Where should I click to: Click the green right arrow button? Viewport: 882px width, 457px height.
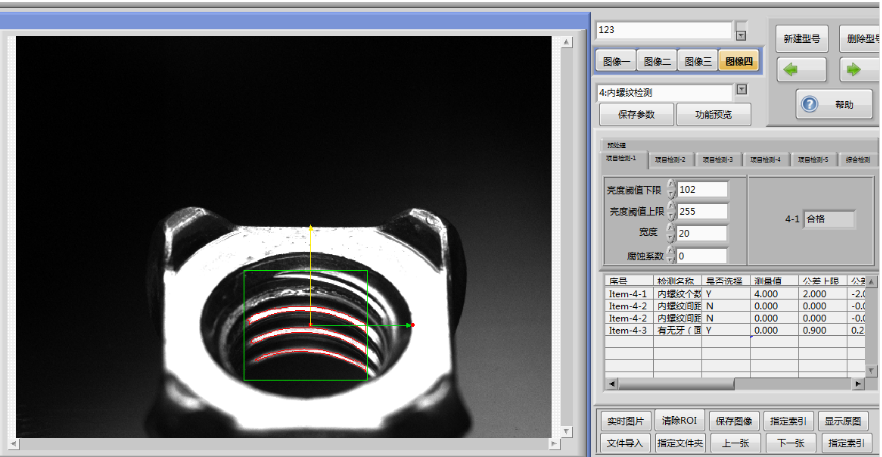click(853, 70)
